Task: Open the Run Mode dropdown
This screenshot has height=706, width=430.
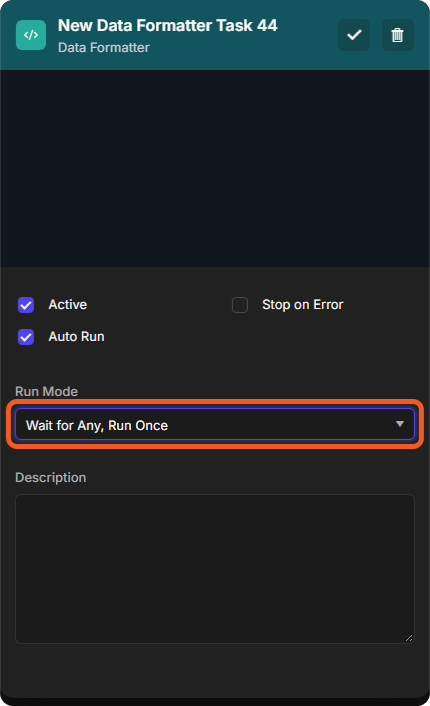Action: [x=215, y=424]
